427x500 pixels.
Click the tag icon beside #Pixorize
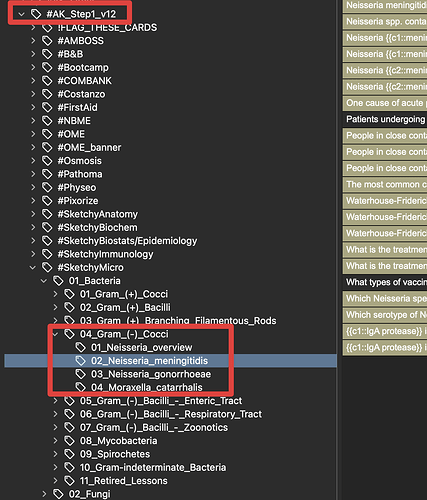(47, 201)
